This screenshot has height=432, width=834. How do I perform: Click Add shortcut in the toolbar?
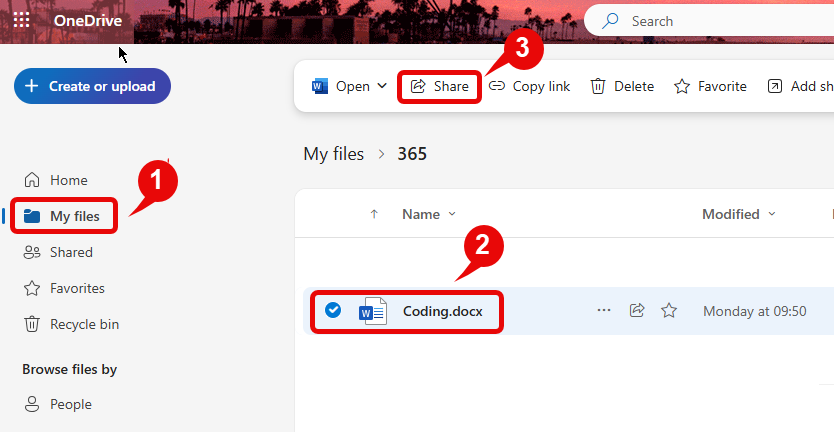pos(800,86)
